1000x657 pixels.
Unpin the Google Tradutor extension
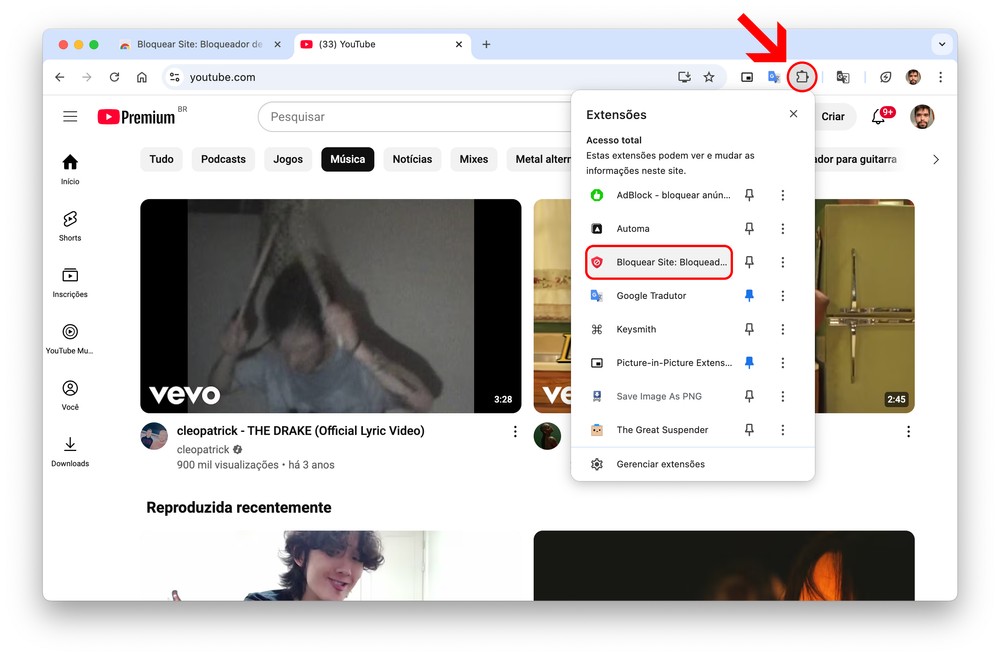[x=749, y=296]
